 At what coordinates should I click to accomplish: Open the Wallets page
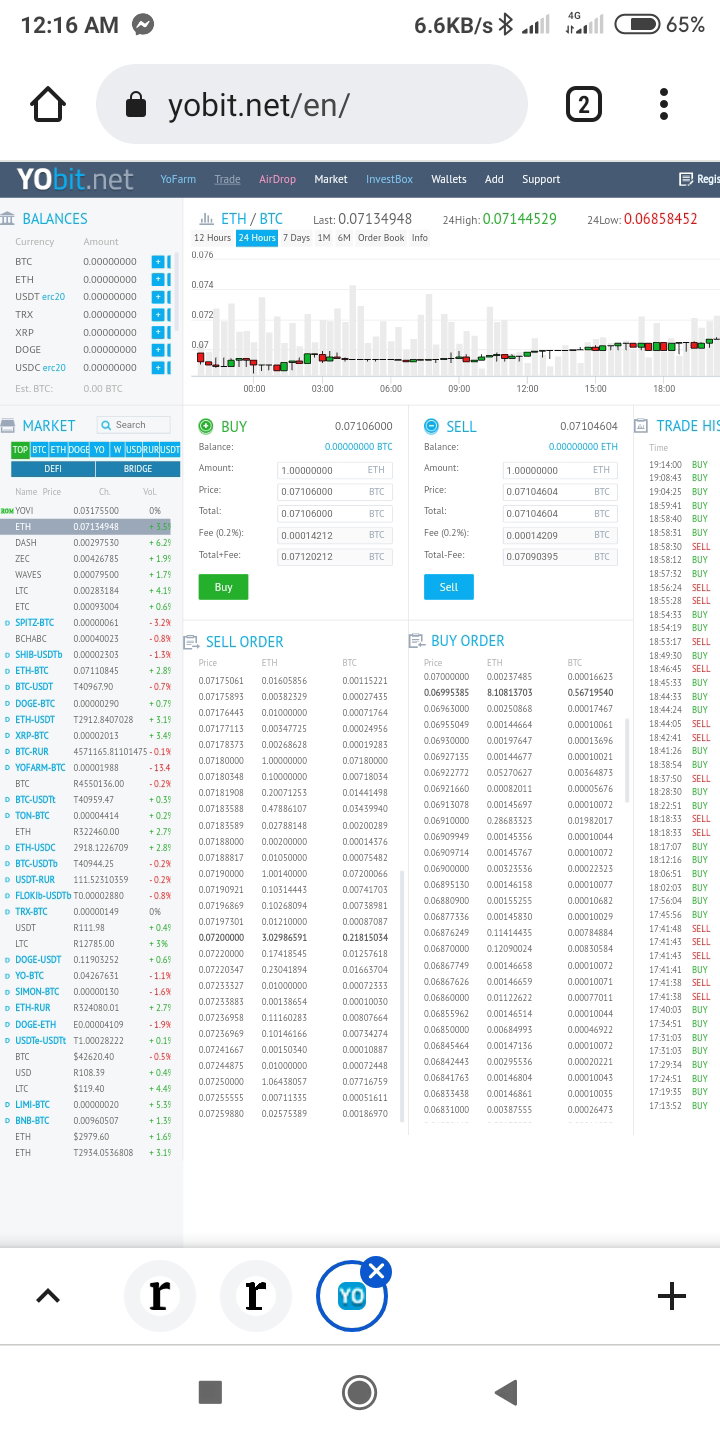coord(449,179)
